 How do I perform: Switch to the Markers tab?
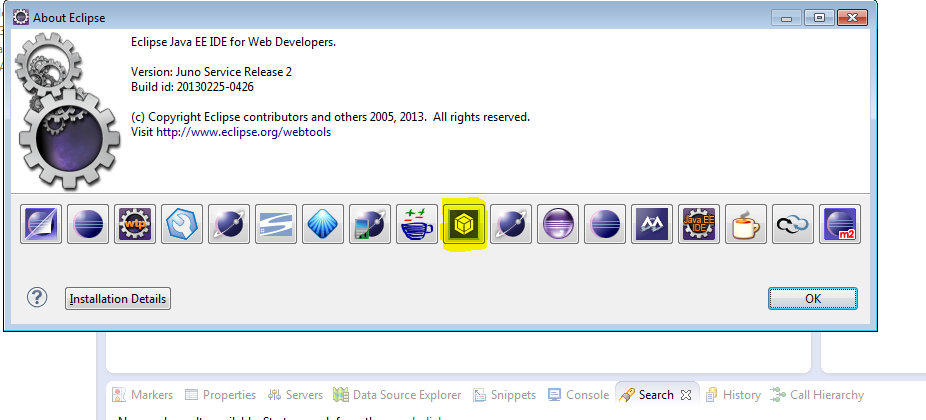click(x=143, y=395)
